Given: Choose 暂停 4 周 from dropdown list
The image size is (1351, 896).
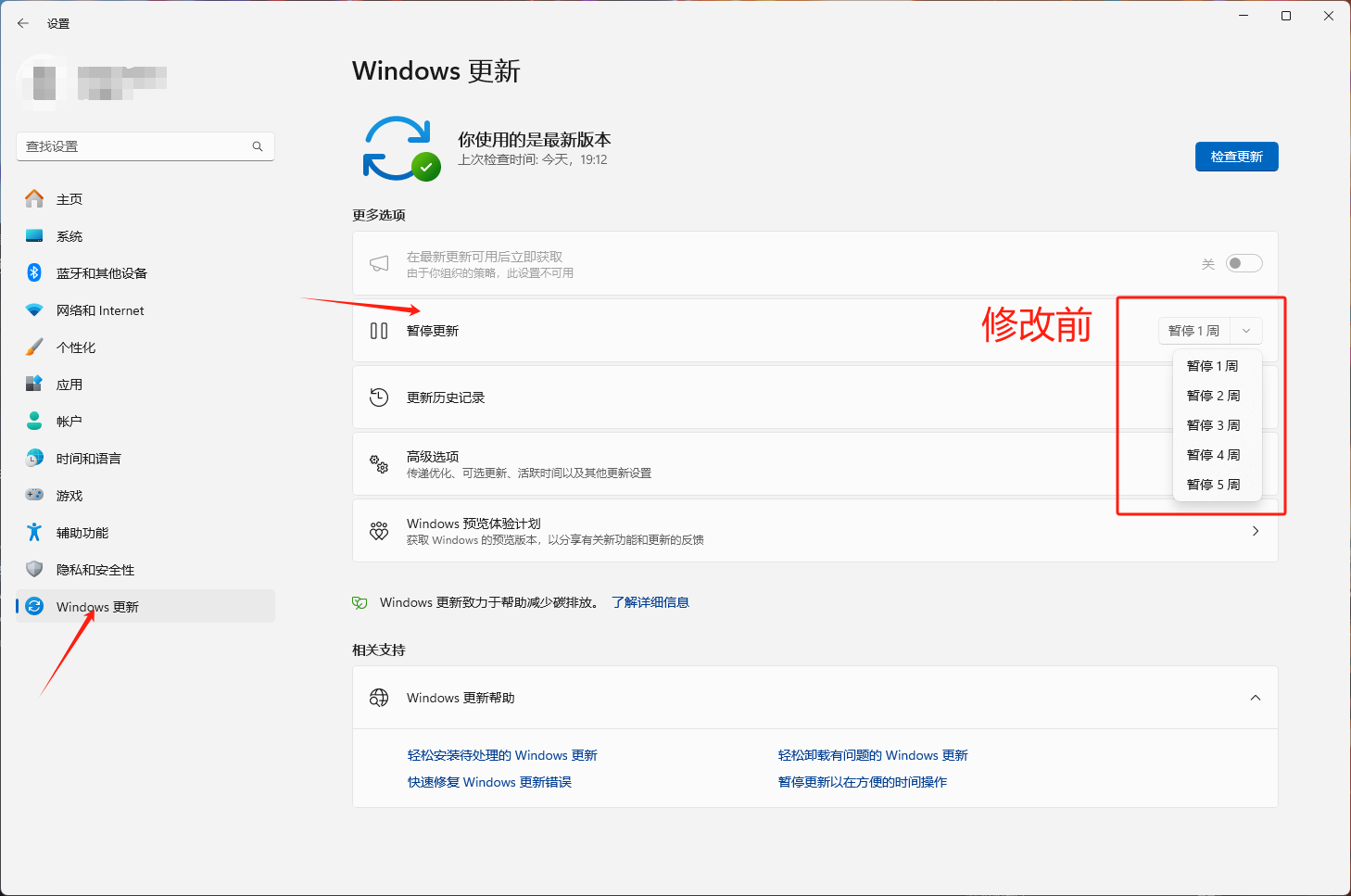Looking at the screenshot, I should pos(1217,455).
